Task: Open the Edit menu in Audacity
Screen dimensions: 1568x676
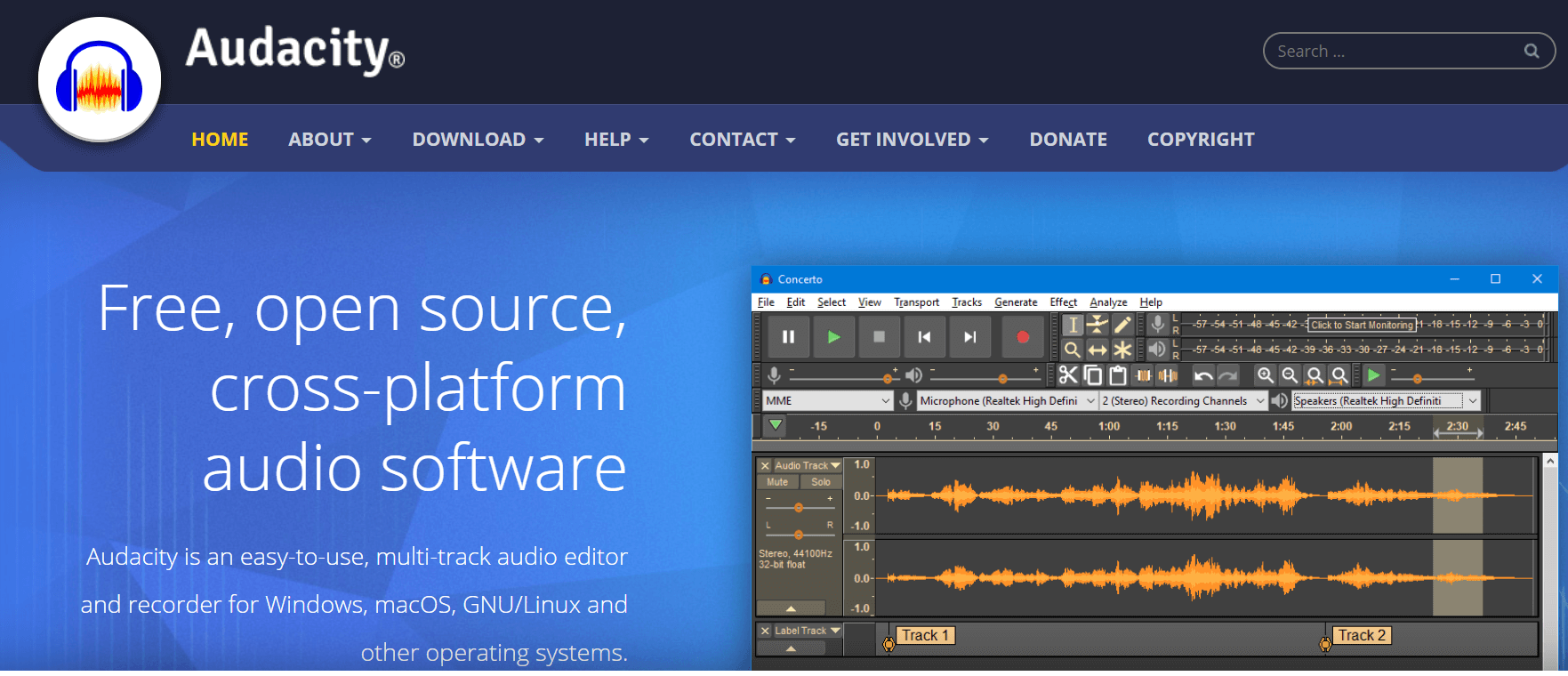Action: (x=796, y=302)
